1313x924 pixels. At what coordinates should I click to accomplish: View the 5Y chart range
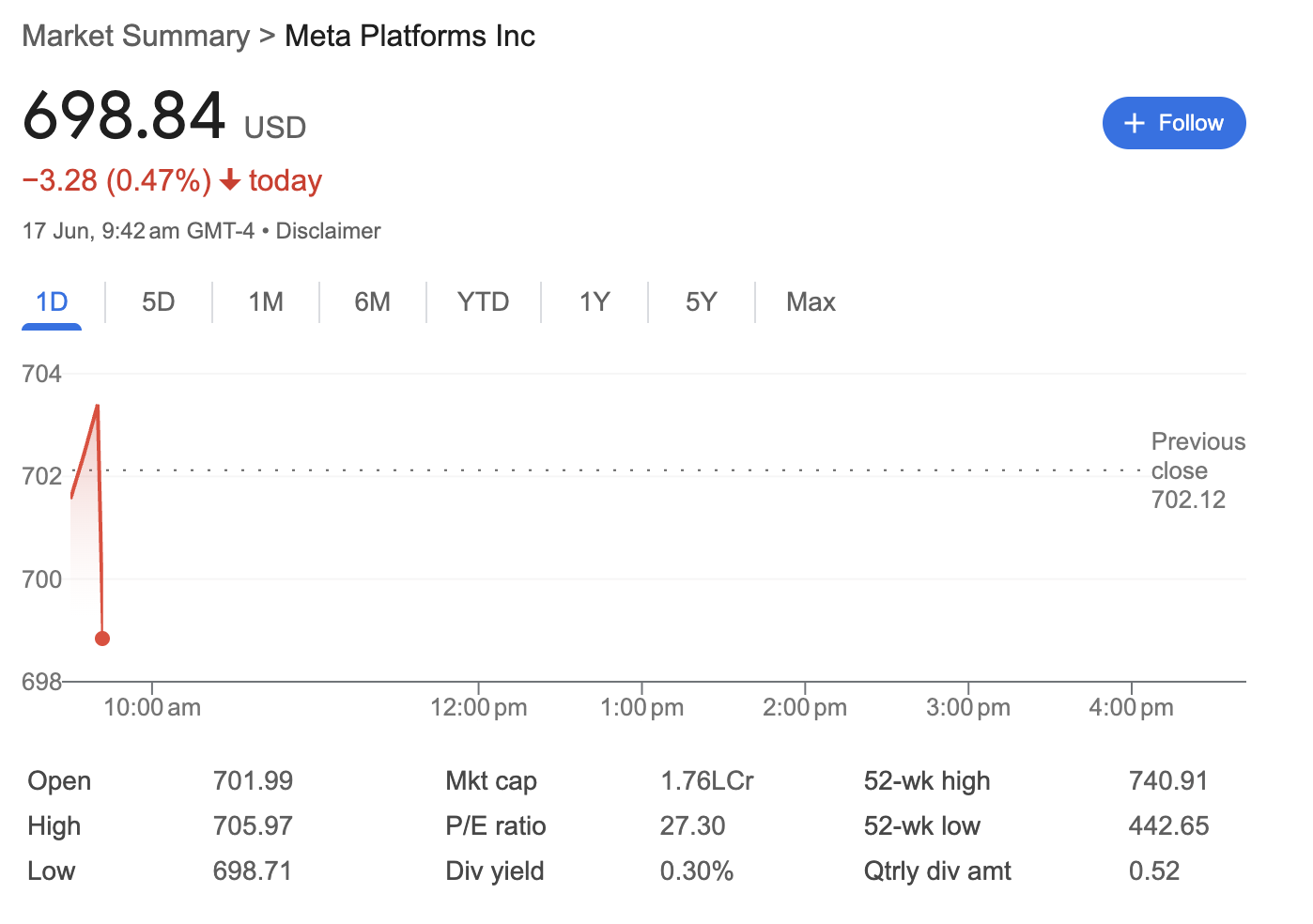[701, 301]
